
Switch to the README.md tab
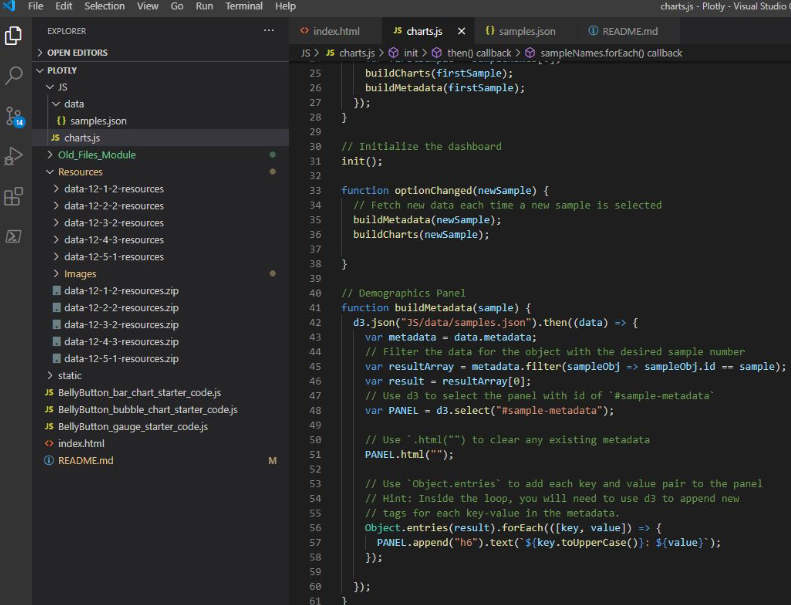tap(629, 31)
